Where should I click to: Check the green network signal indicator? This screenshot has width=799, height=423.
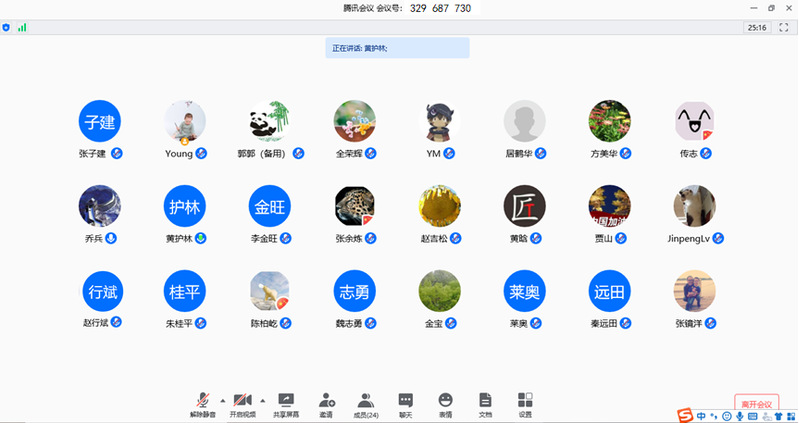[x=22, y=28]
